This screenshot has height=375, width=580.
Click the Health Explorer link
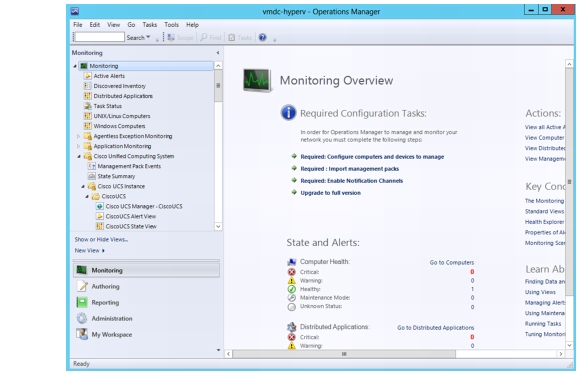point(544,222)
